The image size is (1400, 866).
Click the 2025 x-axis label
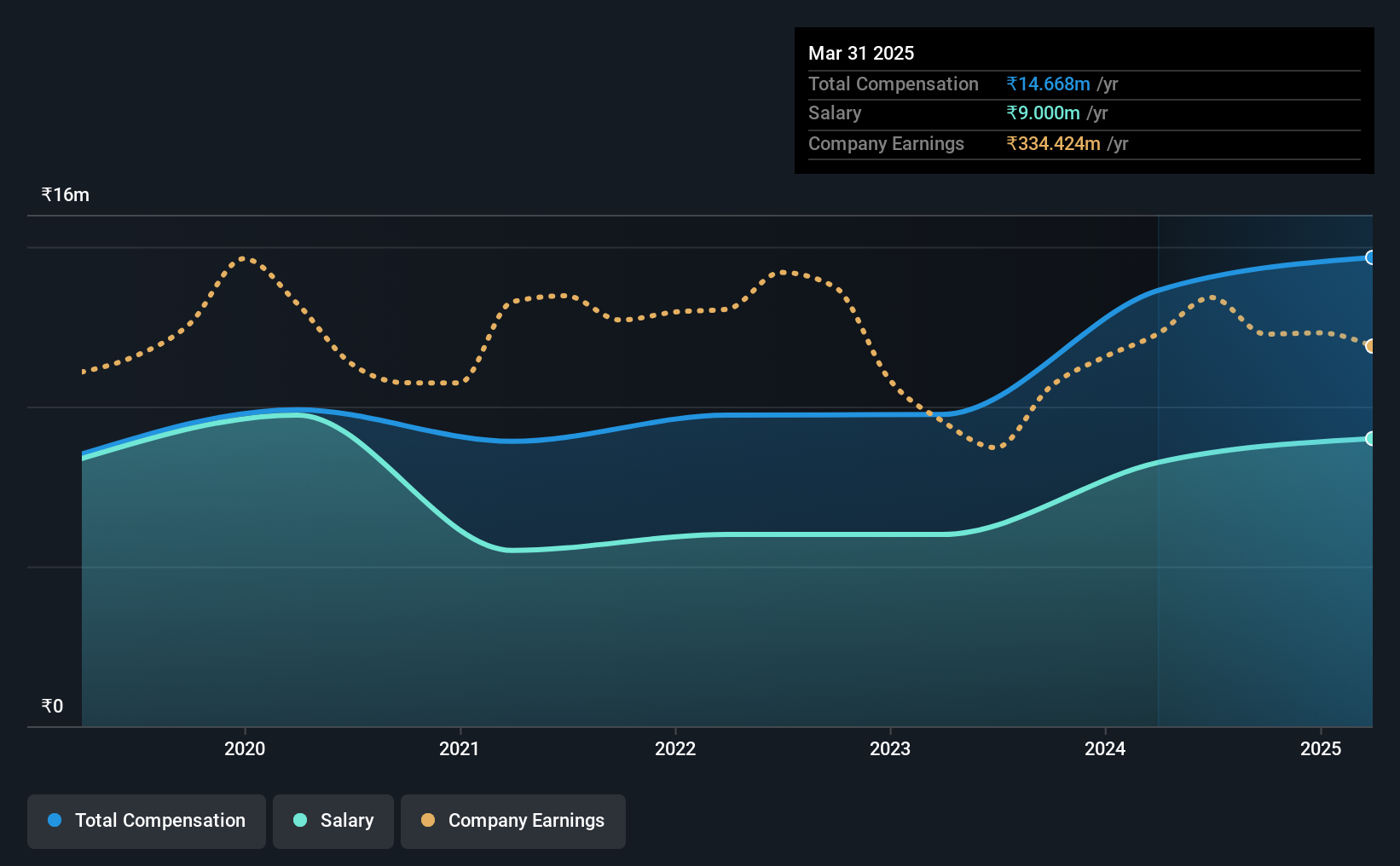click(1321, 748)
